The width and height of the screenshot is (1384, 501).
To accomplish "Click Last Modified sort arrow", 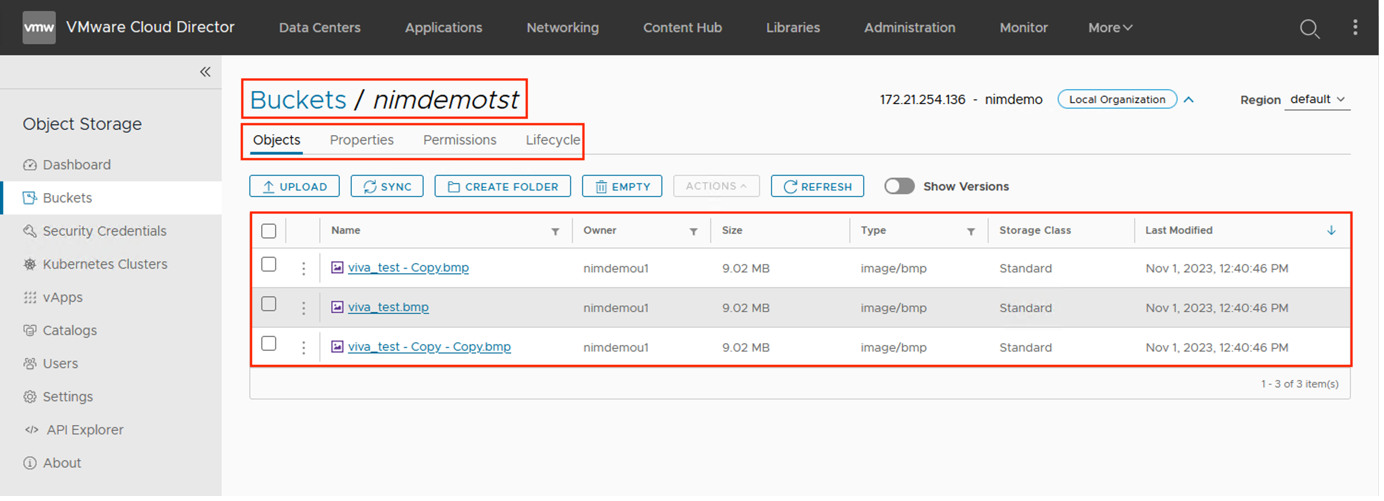I will point(1331,230).
